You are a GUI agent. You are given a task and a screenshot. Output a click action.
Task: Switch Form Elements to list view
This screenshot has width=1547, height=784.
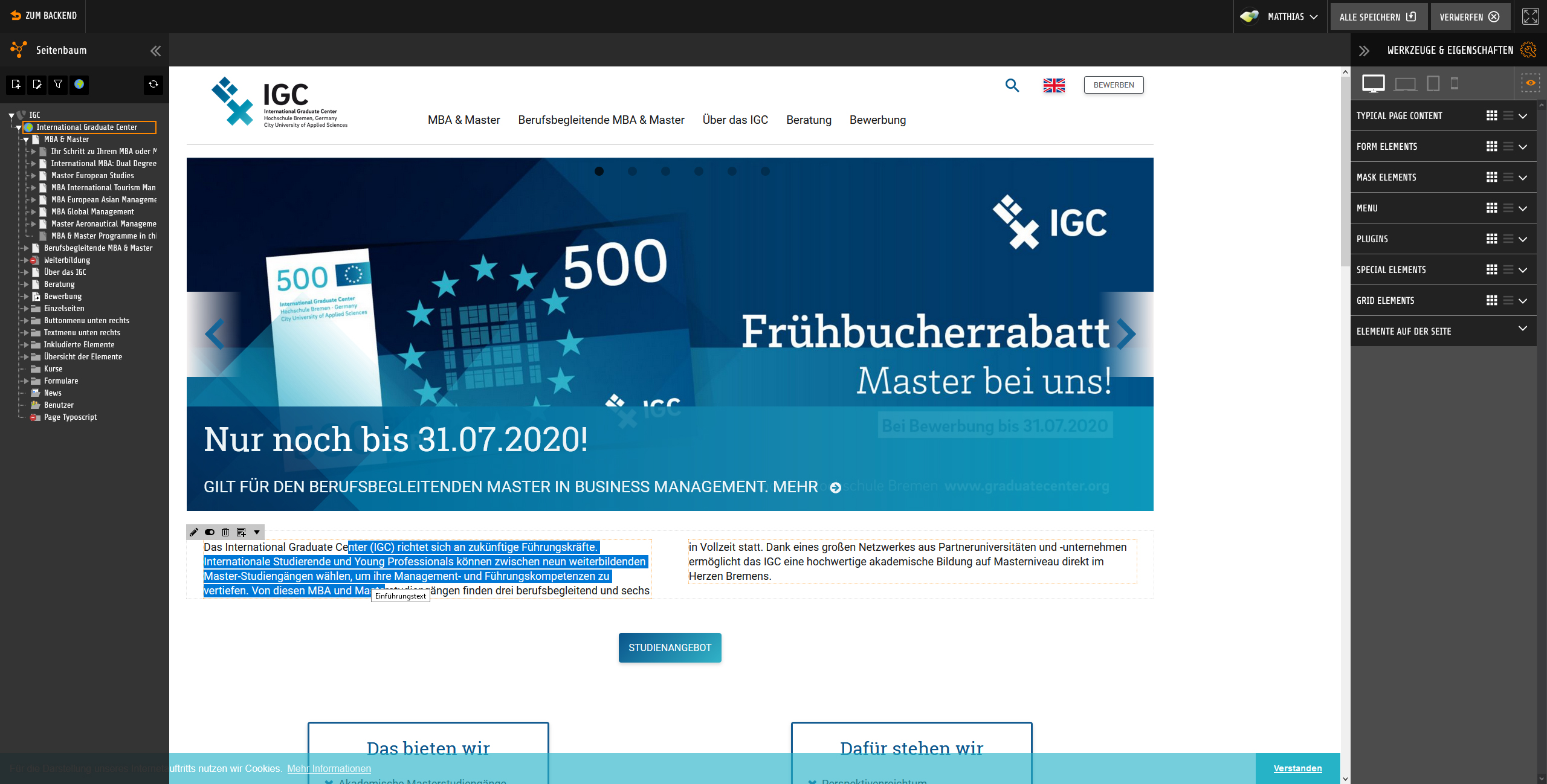(1508, 146)
